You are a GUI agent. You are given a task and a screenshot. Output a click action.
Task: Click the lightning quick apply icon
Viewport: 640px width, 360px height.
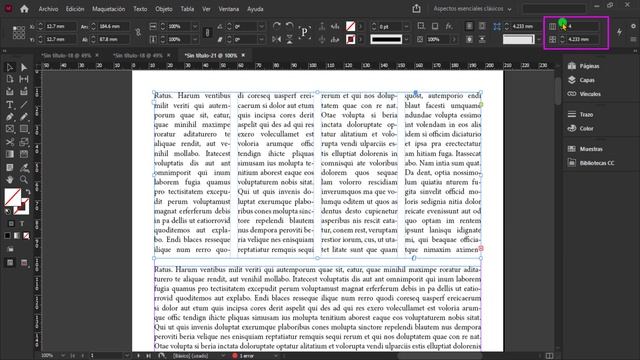[620, 32]
